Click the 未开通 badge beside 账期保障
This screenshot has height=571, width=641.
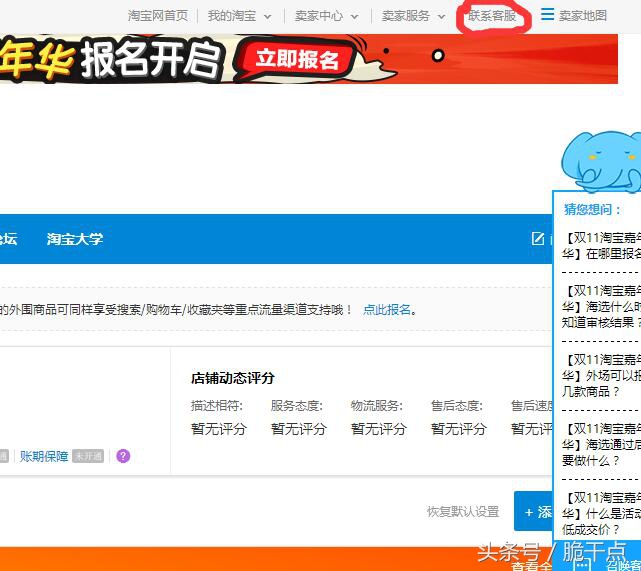click(88, 456)
